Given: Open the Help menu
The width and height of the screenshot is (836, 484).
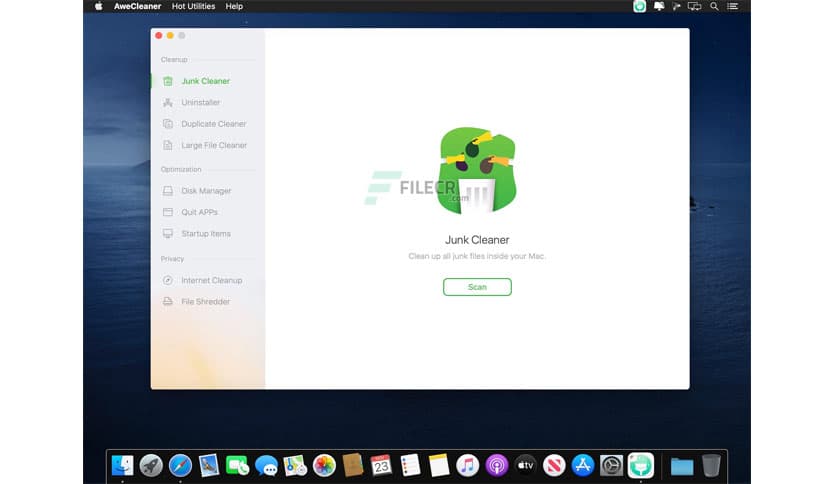Looking at the screenshot, I should pos(234,6).
